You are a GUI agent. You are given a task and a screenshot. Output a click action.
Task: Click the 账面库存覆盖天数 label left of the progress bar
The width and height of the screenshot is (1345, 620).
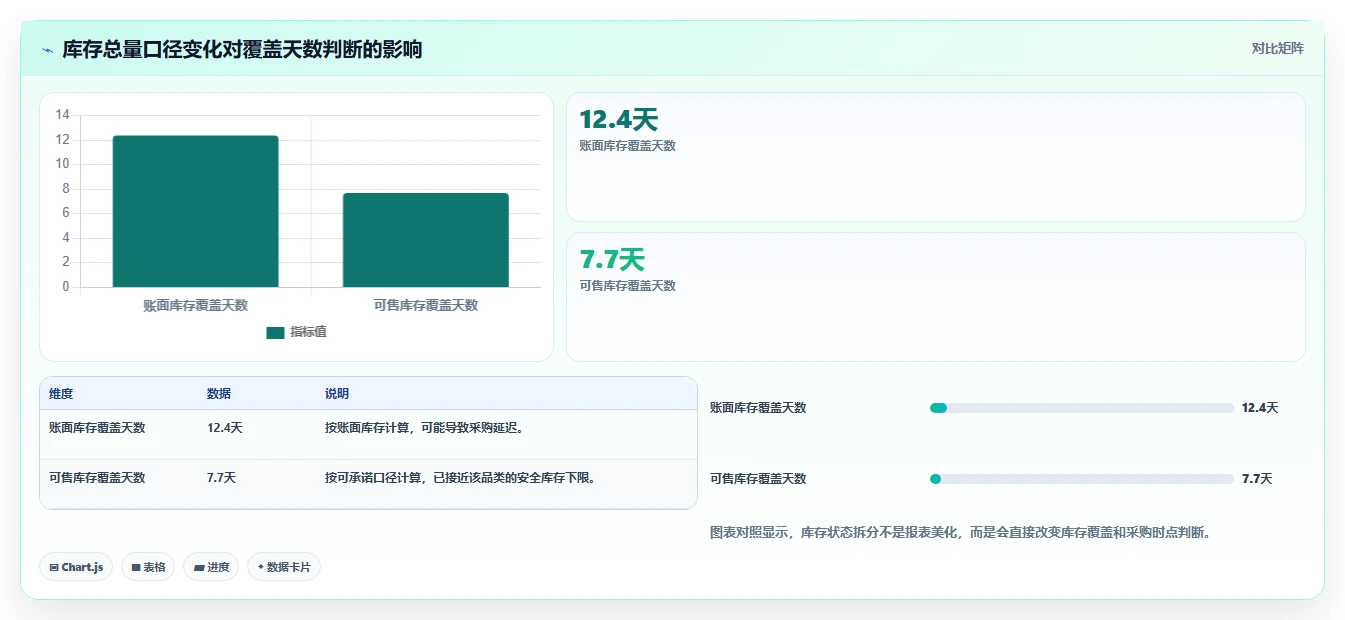tap(758, 408)
